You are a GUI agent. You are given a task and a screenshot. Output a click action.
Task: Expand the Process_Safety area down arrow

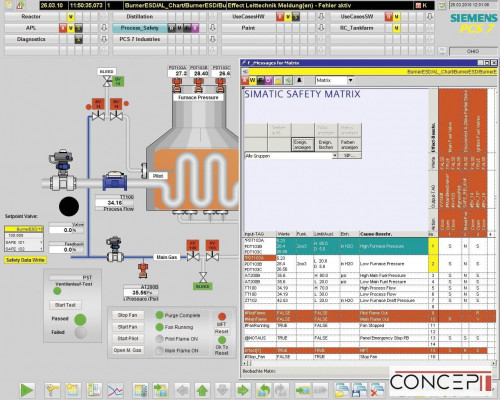(x=213, y=28)
